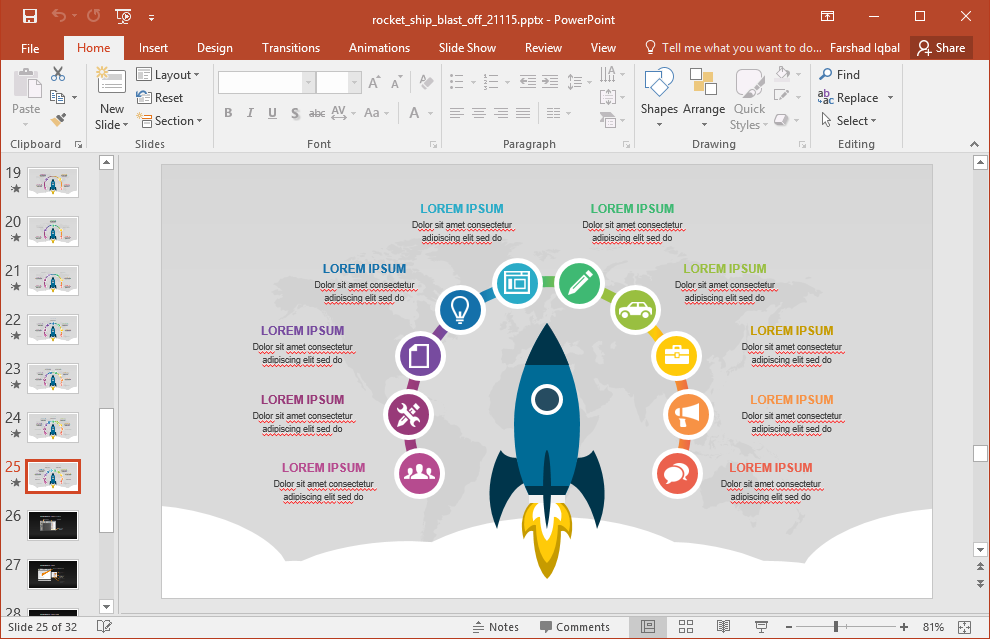Click the Arrange objects icon
Viewport: 990px width, 639px height.
point(704,98)
